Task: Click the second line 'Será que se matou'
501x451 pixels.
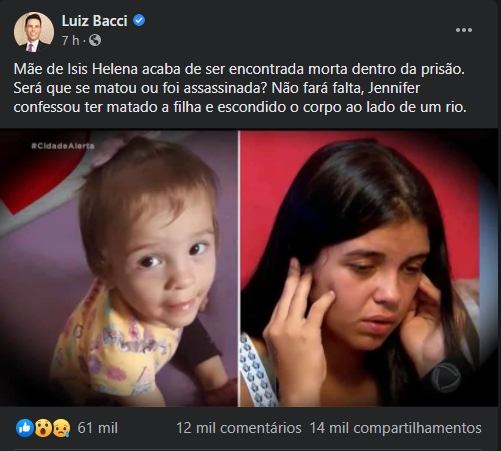Action: (x=217, y=88)
